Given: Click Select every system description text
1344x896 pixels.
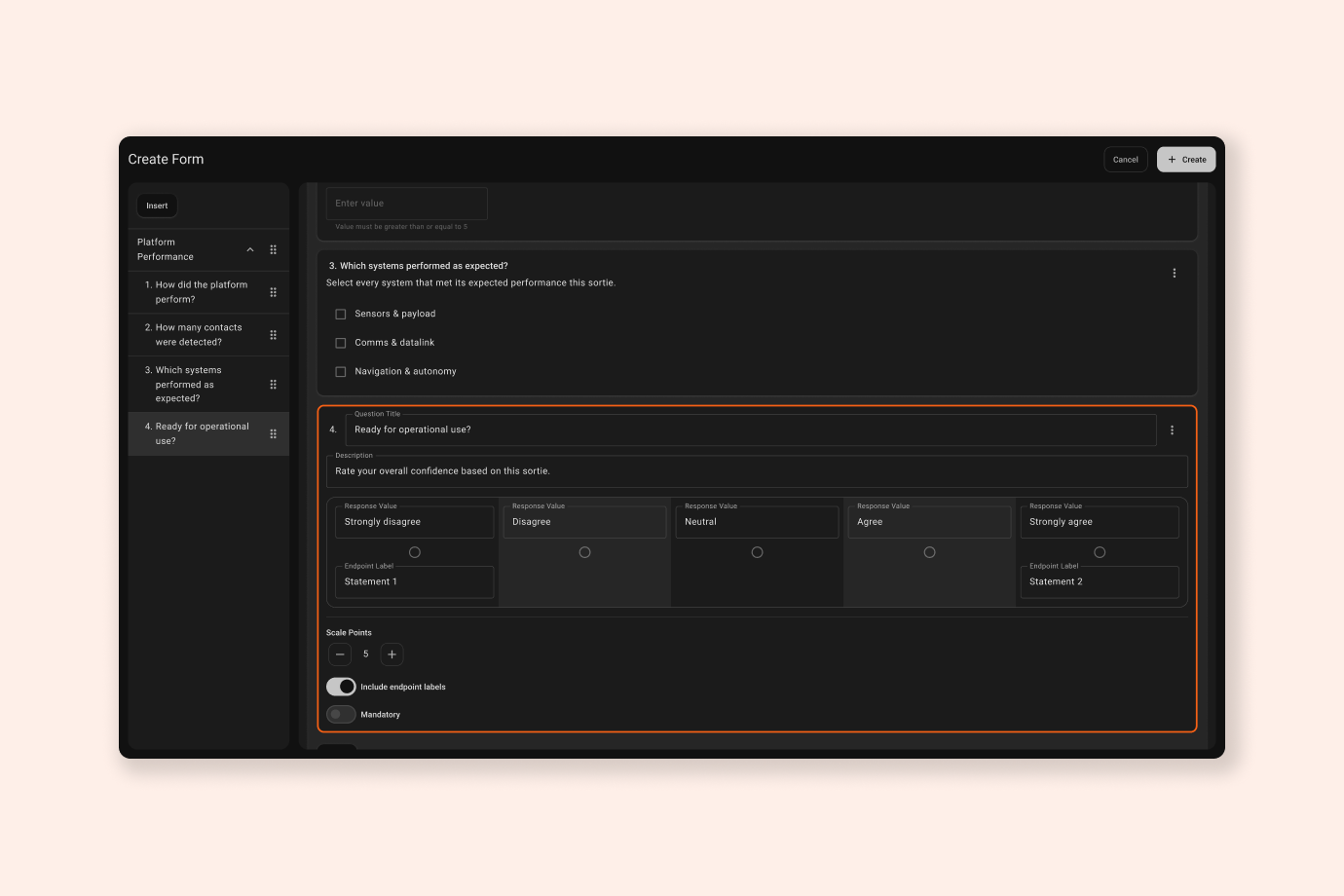Looking at the screenshot, I should tap(470, 283).
